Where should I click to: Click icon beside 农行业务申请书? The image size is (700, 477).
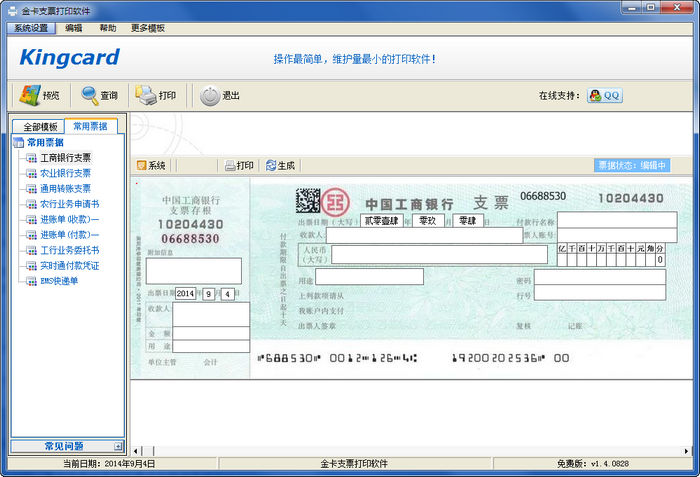pos(31,204)
